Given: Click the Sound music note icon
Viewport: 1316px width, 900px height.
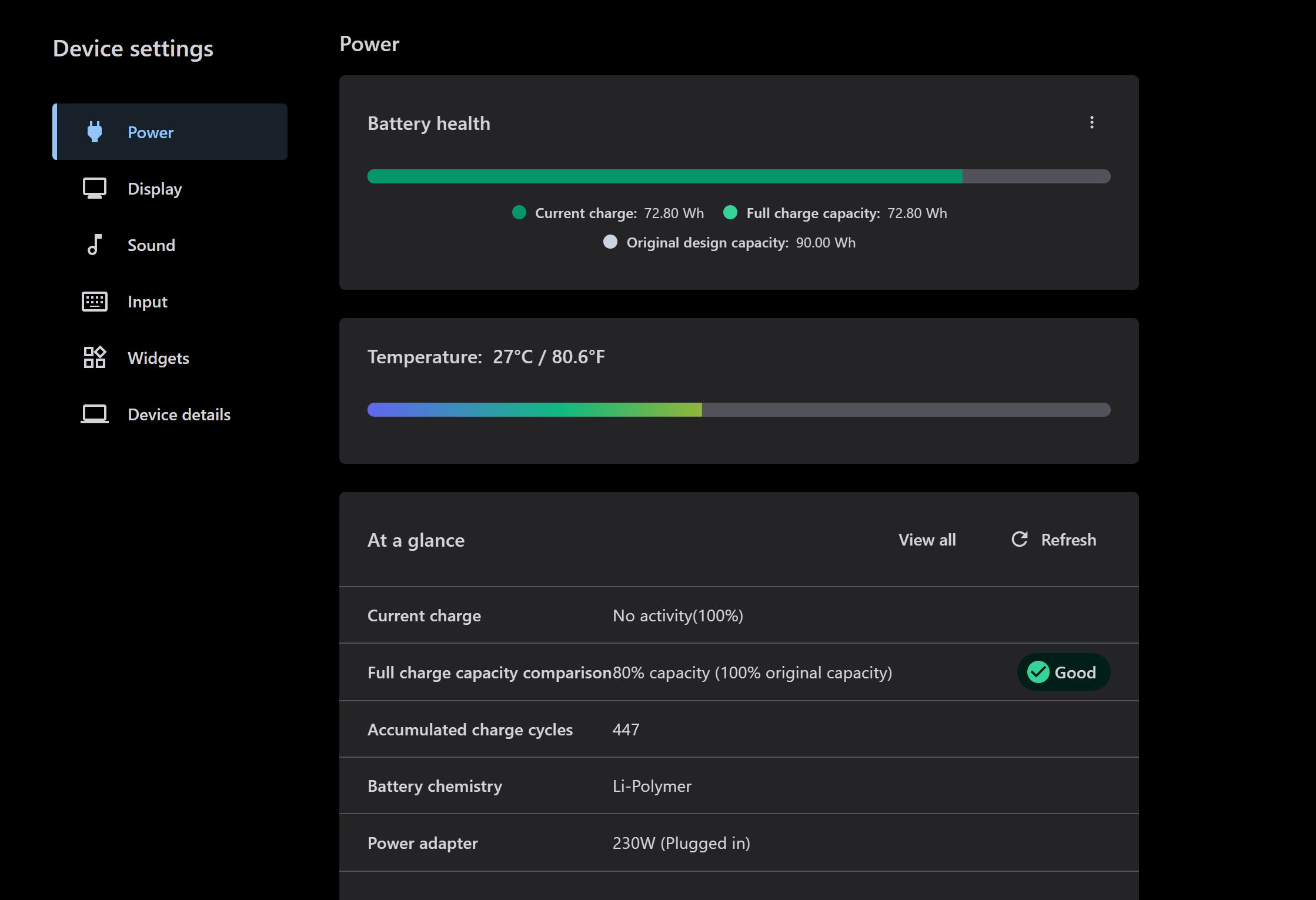Looking at the screenshot, I should point(94,245).
